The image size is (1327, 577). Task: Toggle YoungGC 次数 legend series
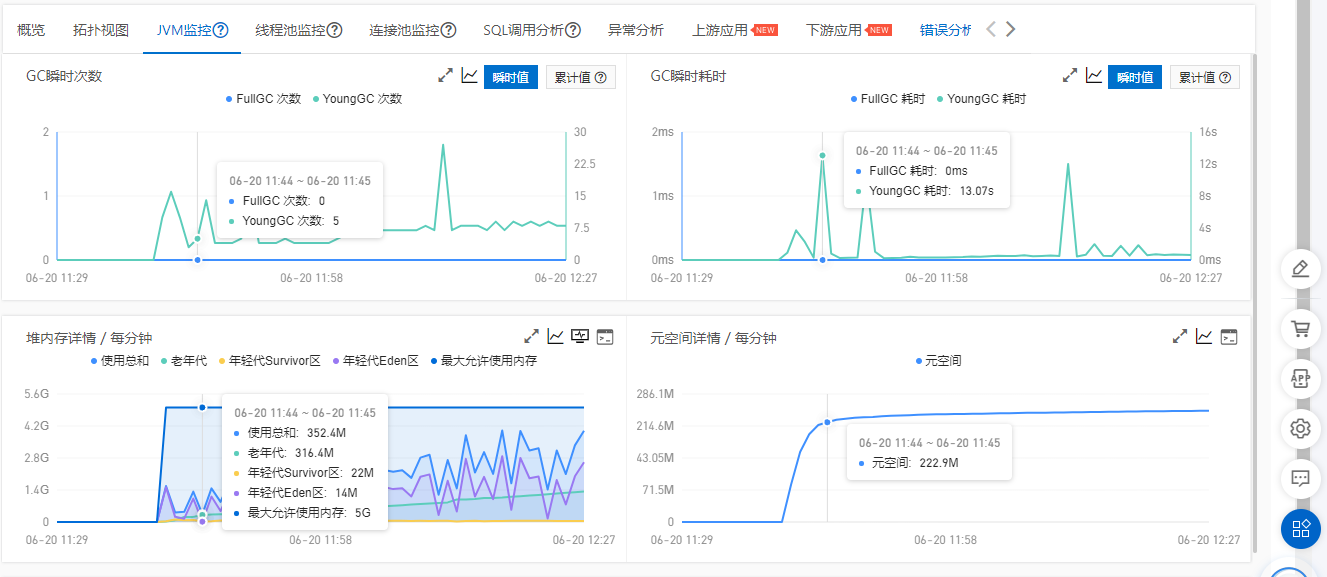[x=357, y=99]
